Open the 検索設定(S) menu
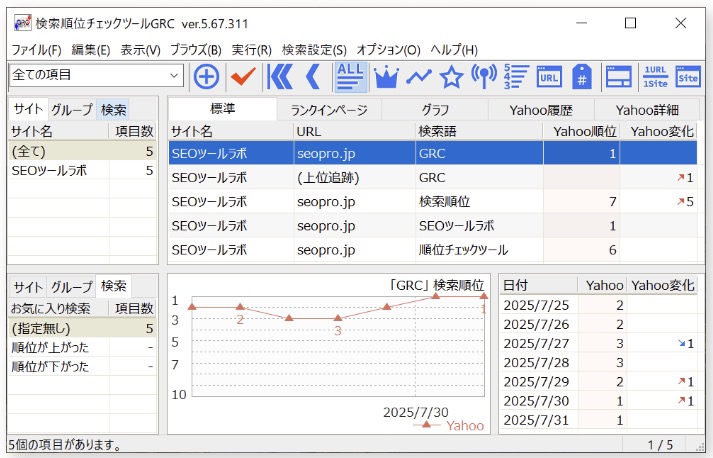The width and height of the screenshot is (713, 458). click(x=314, y=49)
